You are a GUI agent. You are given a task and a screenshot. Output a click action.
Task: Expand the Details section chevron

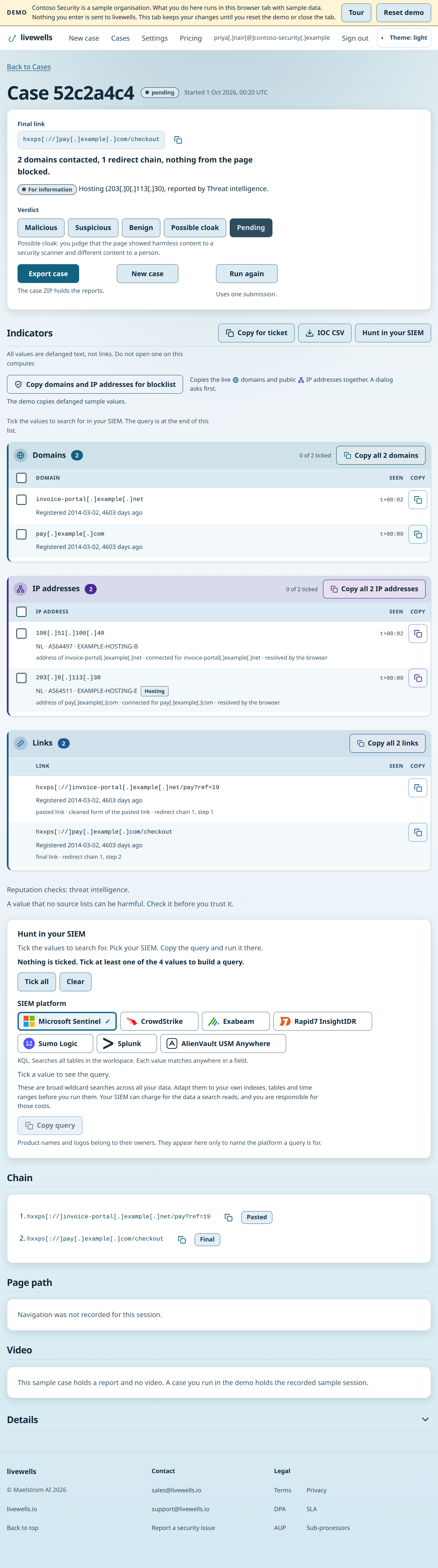(425, 1419)
